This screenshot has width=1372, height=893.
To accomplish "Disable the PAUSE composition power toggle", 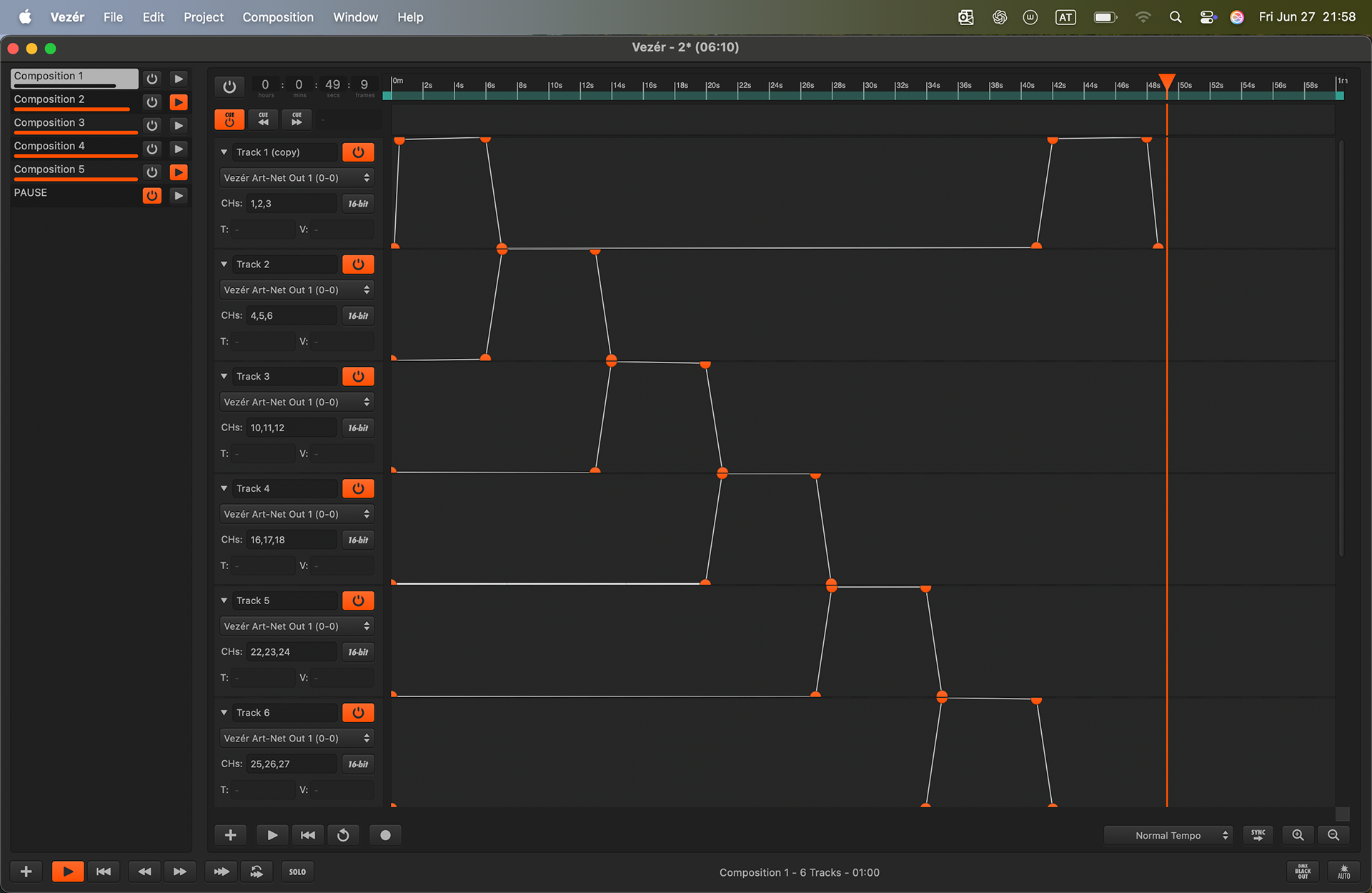I will [151, 195].
